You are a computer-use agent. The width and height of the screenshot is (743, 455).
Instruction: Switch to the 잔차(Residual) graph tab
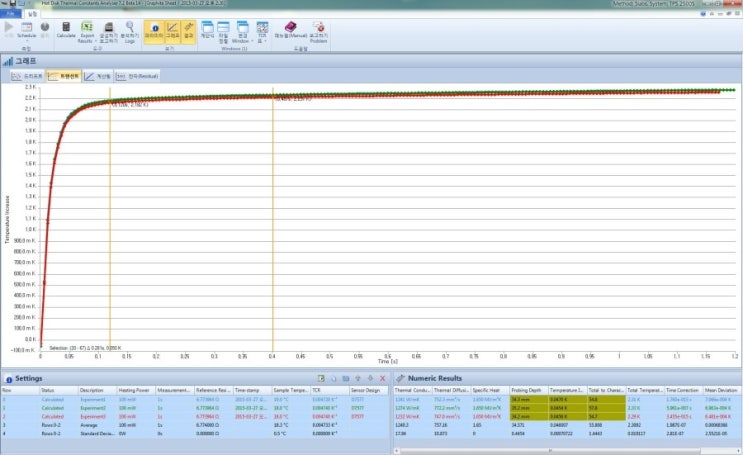tap(138, 75)
